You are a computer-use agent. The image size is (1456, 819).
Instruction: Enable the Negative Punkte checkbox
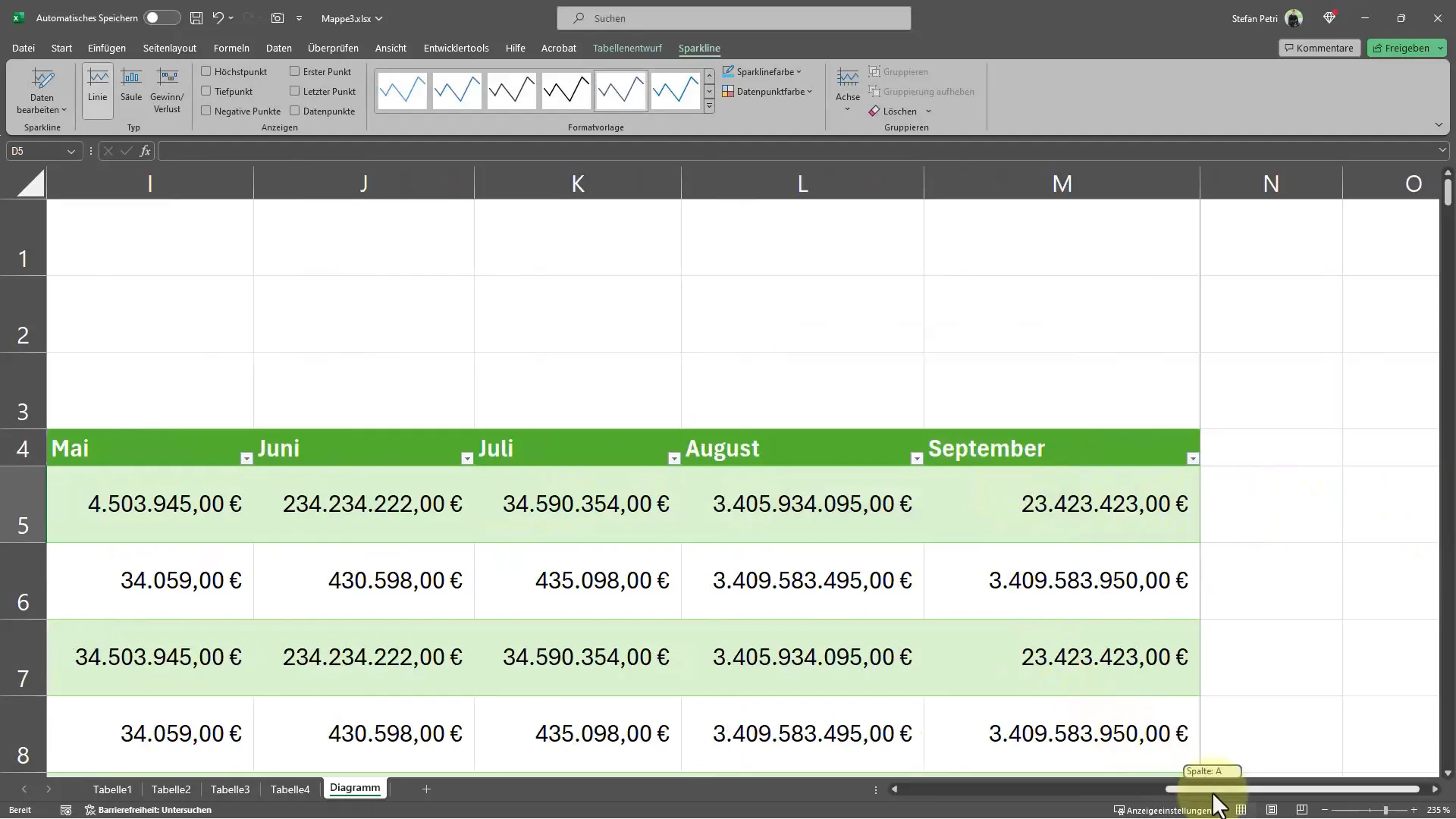pos(206,111)
